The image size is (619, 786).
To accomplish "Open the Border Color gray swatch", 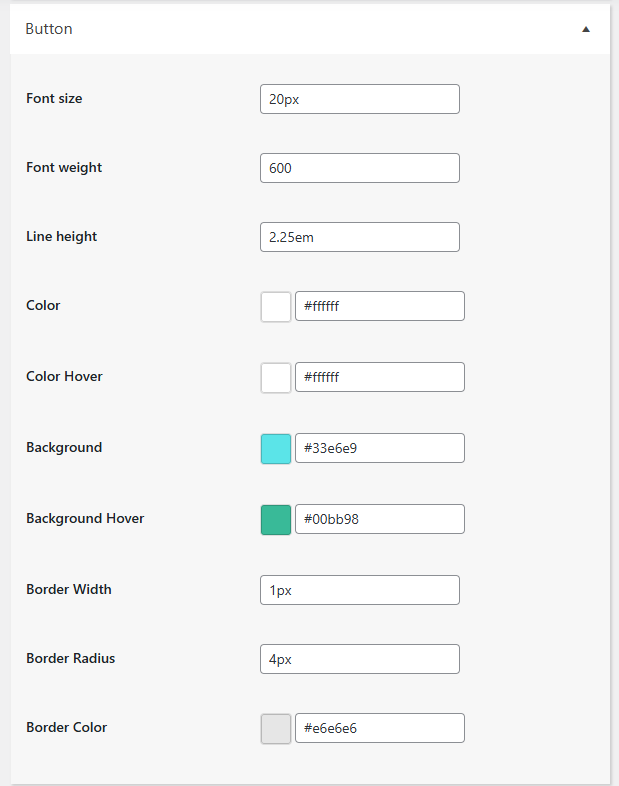I will coord(276,728).
